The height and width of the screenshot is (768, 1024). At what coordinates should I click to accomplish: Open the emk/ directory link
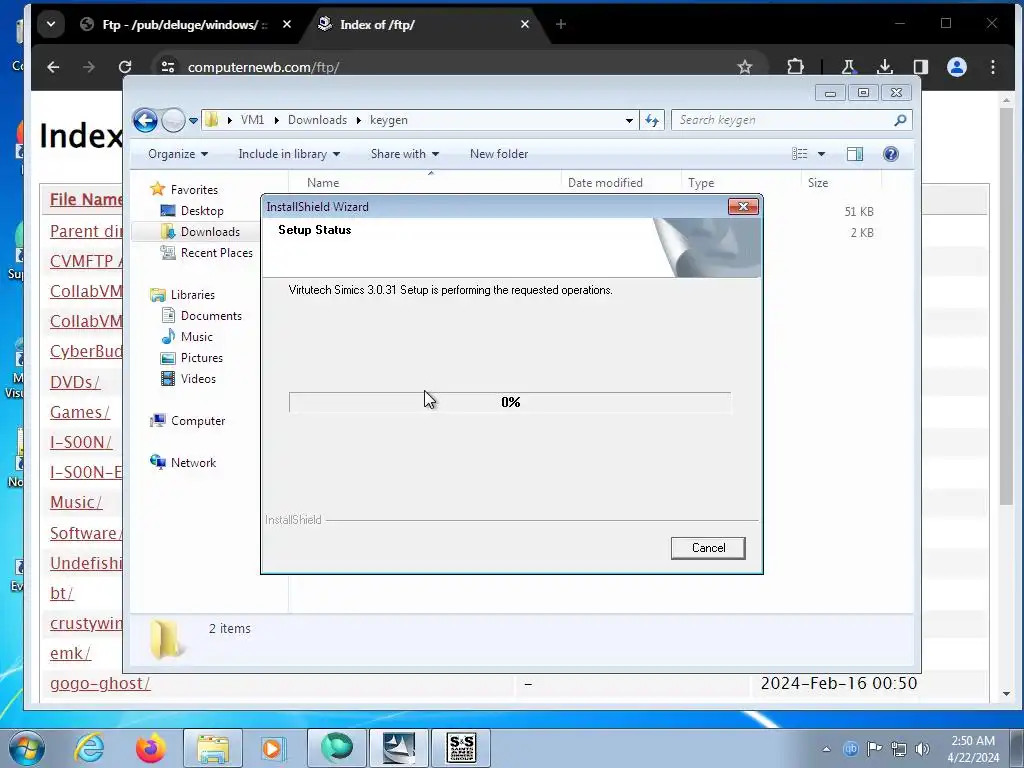71,653
